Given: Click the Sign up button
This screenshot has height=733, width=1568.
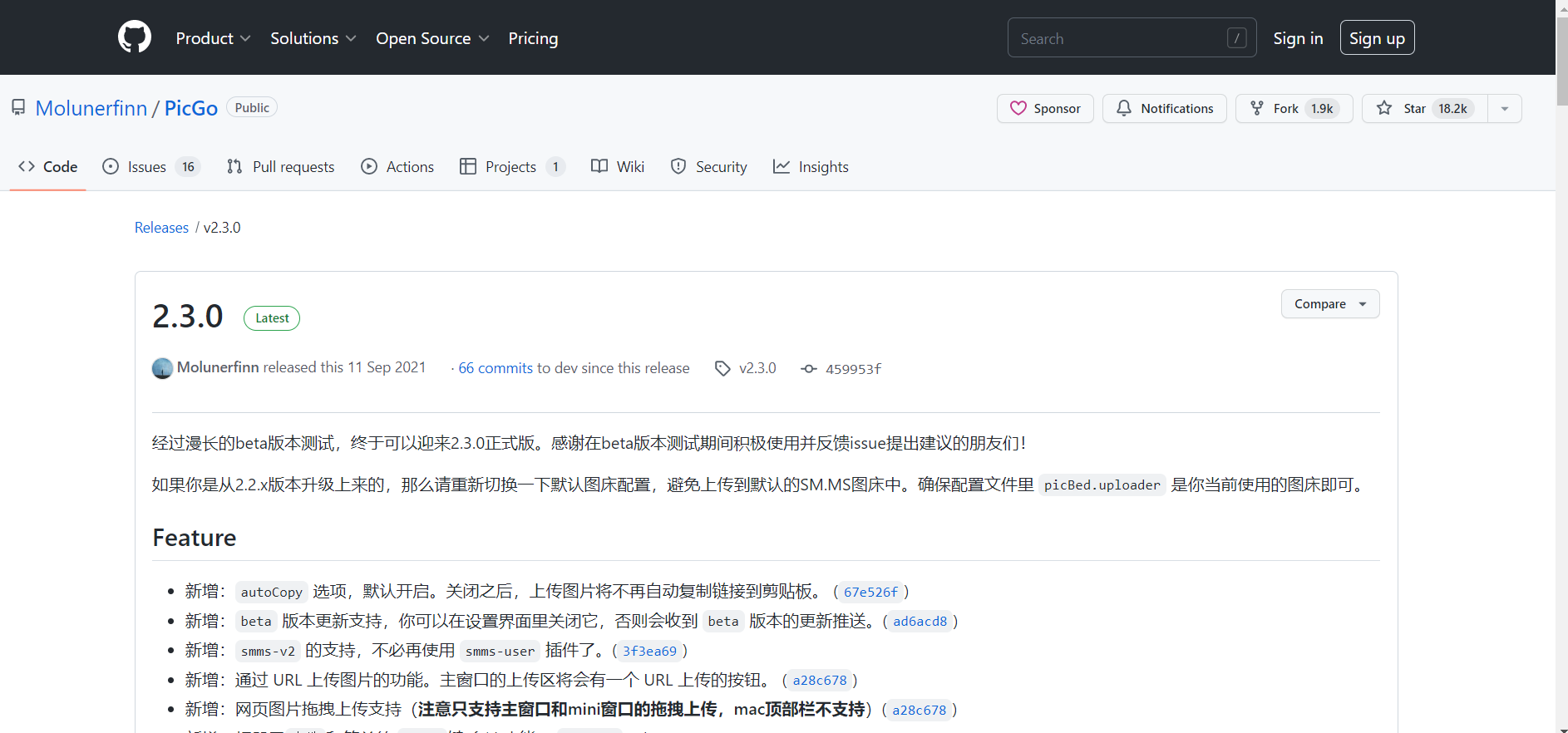Looking at the screenshot, I should 1377,38.
